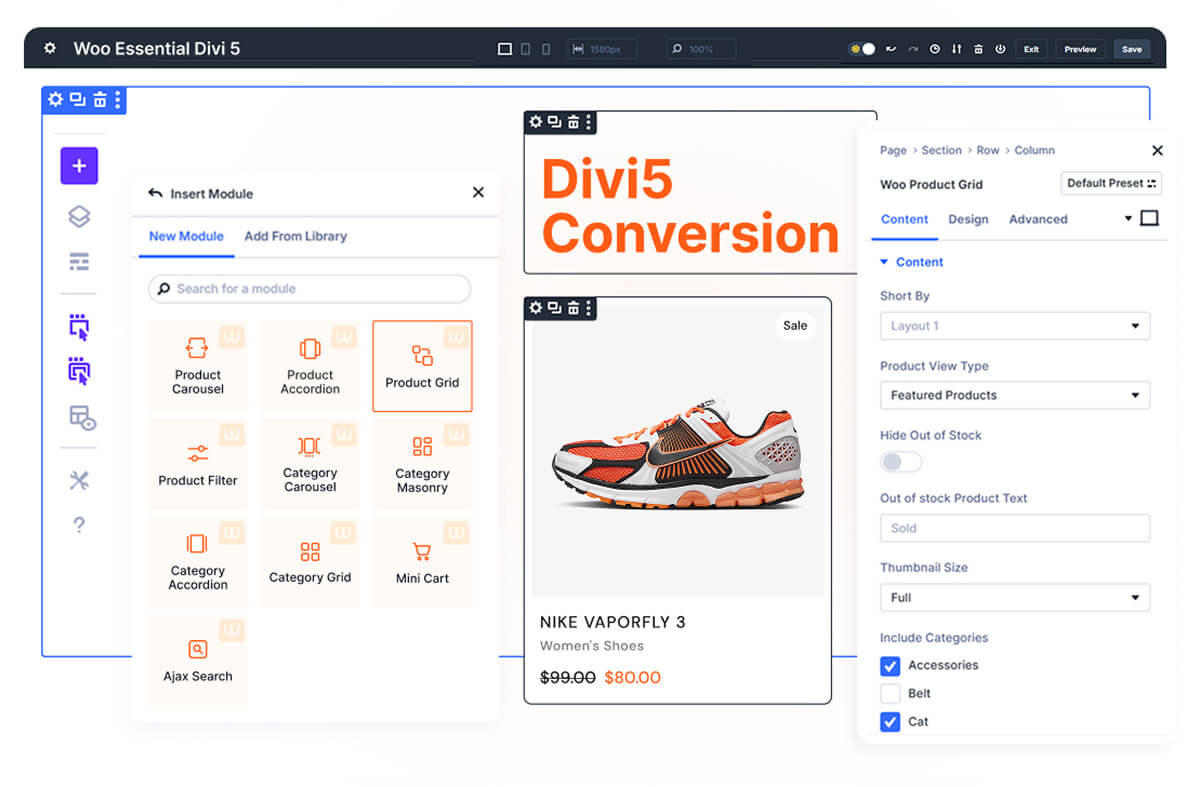Duplicate the section from the blue toolbar
Screen dimensions: 1201x787
click(x=77, y=100)
